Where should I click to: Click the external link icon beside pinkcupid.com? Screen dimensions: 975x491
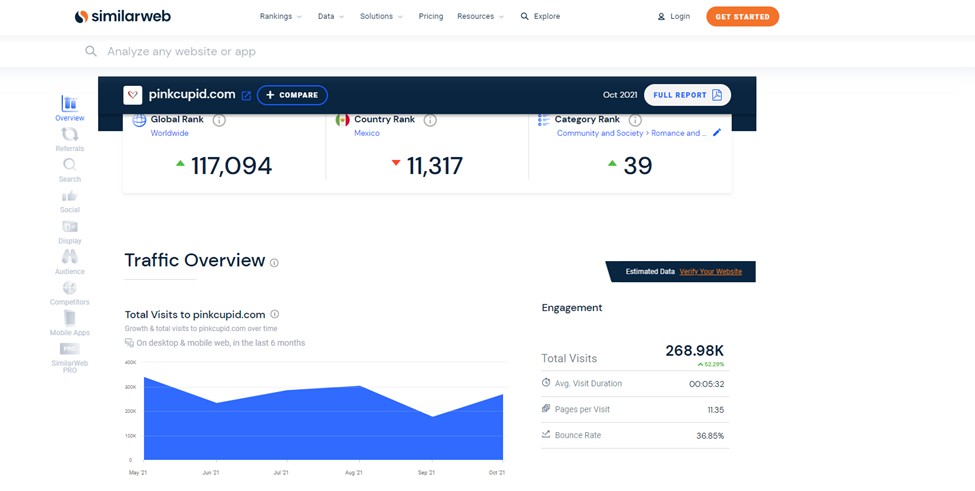246,95
